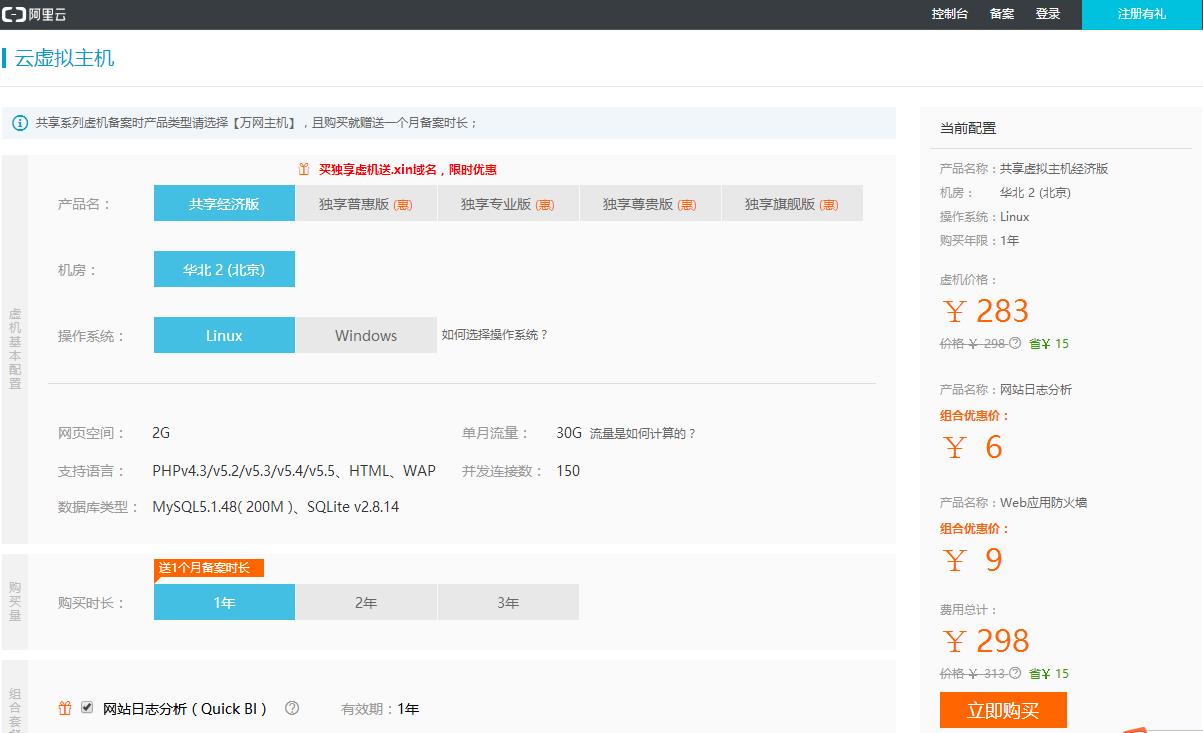The width and height of the screenshot is (1203, 733).
Task: Click the help icon beside the struck-through ¥313 price
Action: [x=1015, y=673]
